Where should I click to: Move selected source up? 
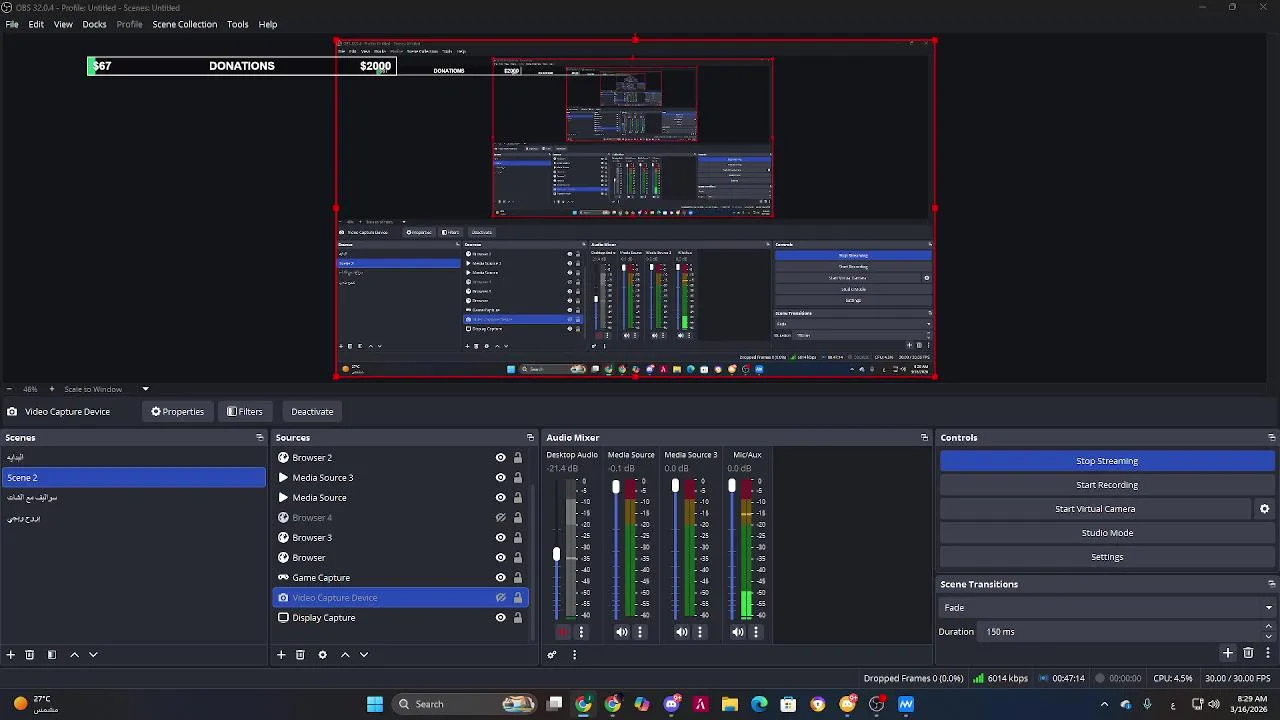(x=345, y=655)
